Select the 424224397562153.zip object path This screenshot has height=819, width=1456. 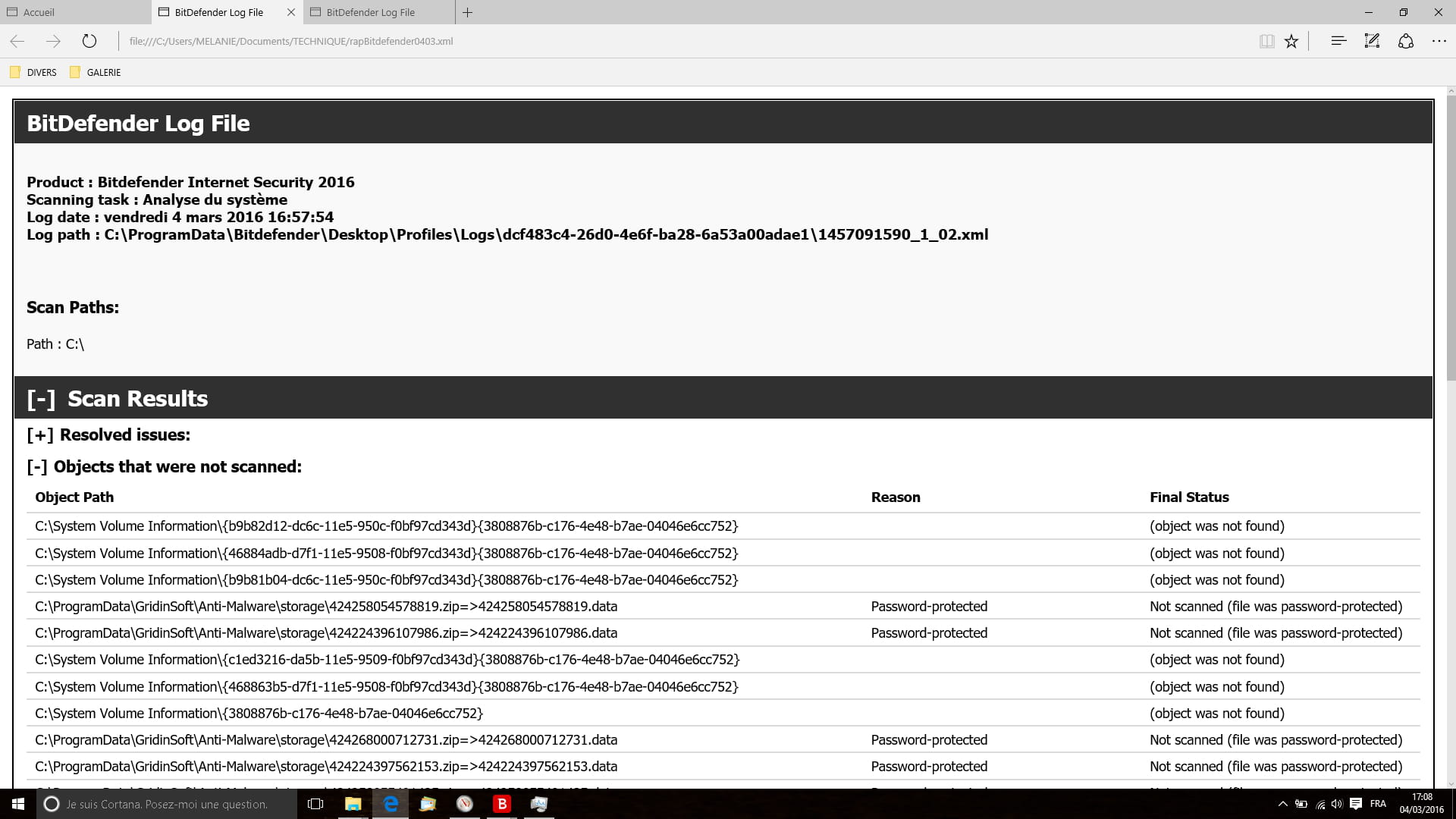[326, 767]
